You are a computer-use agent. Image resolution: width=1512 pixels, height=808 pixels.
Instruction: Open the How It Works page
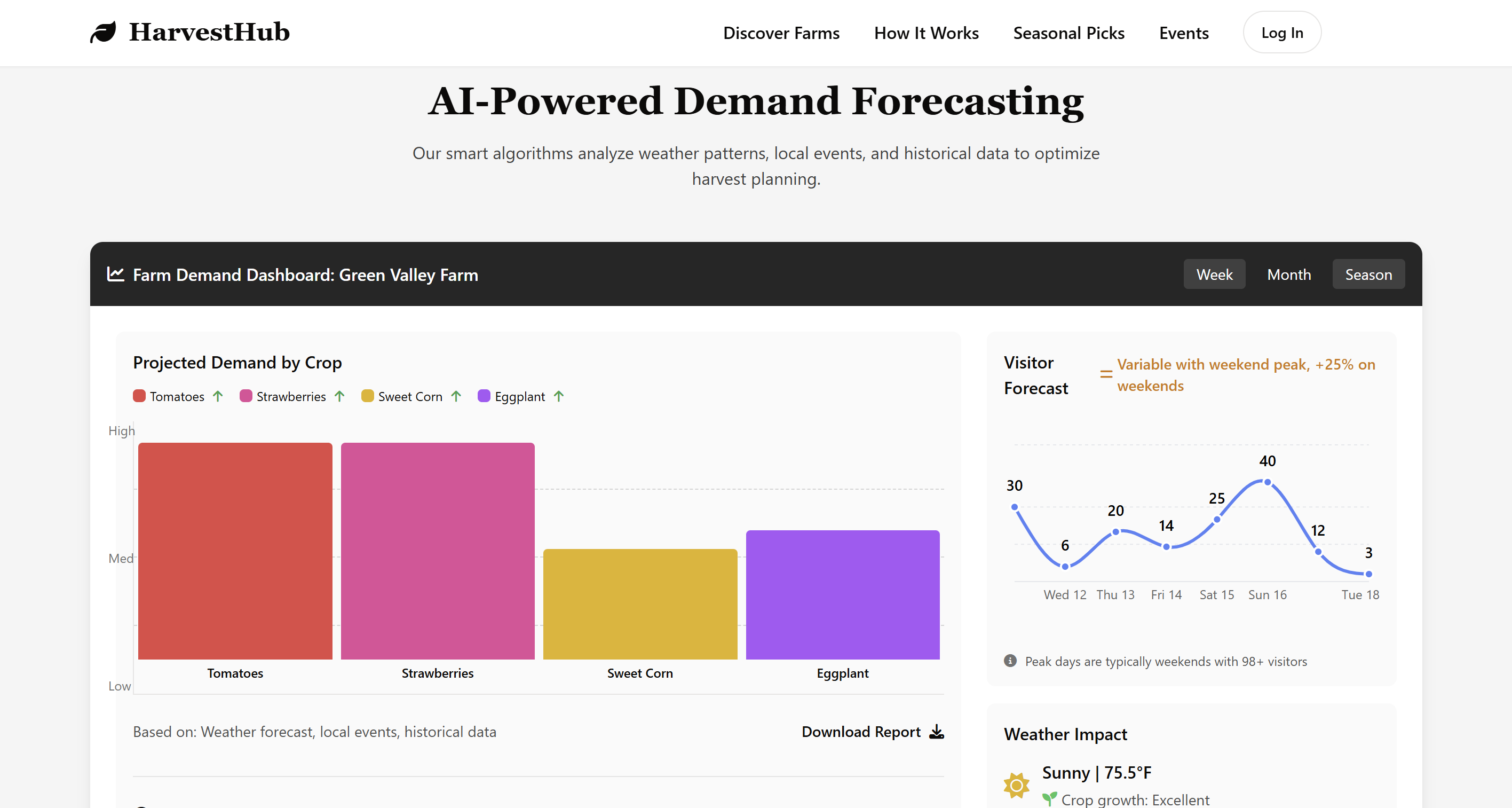[925, 33]
